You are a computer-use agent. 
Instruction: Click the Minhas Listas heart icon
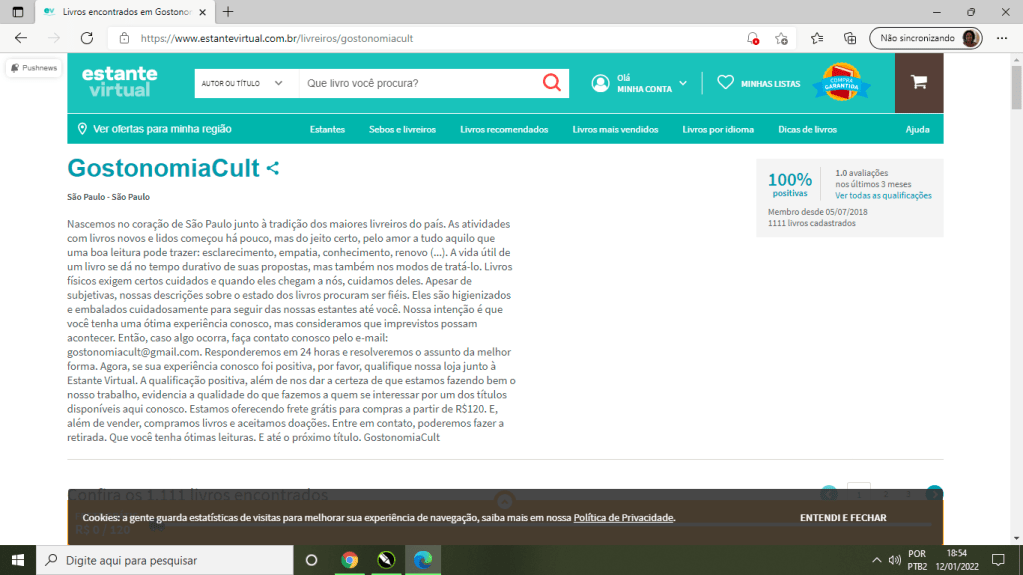pyautogui.click(x=726, y=83)
